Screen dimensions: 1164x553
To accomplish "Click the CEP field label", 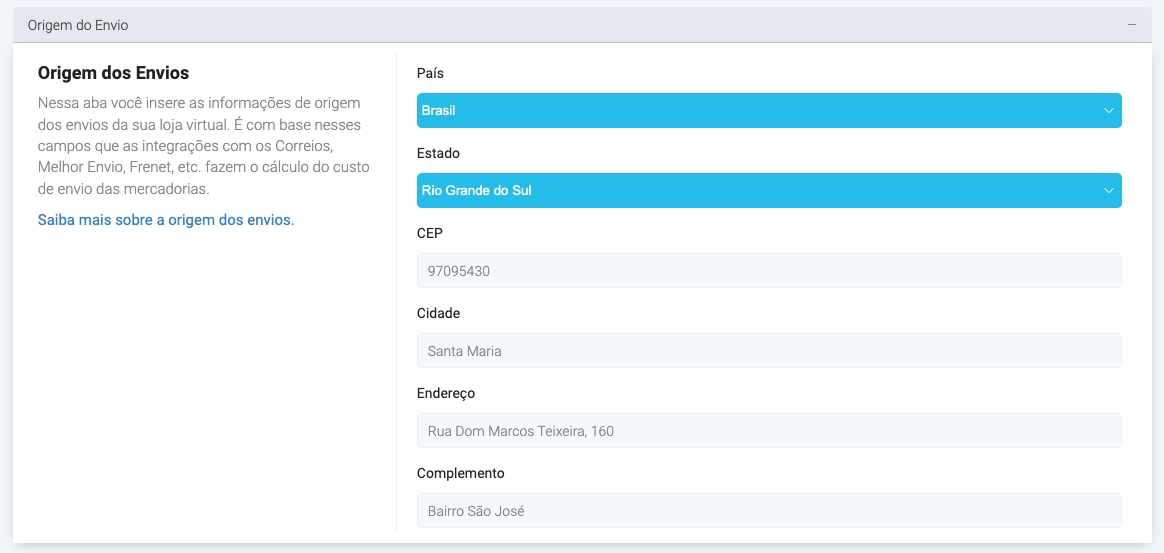I will click(x=430, y=233).
